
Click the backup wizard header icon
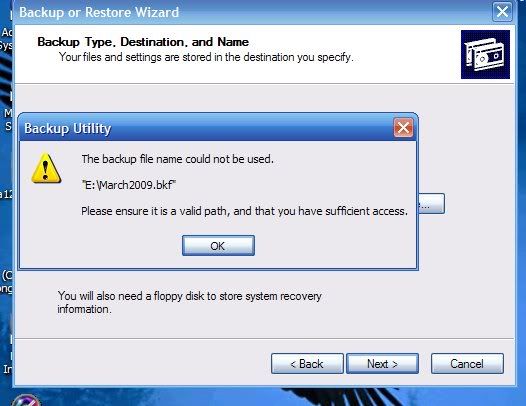(485, 54)
